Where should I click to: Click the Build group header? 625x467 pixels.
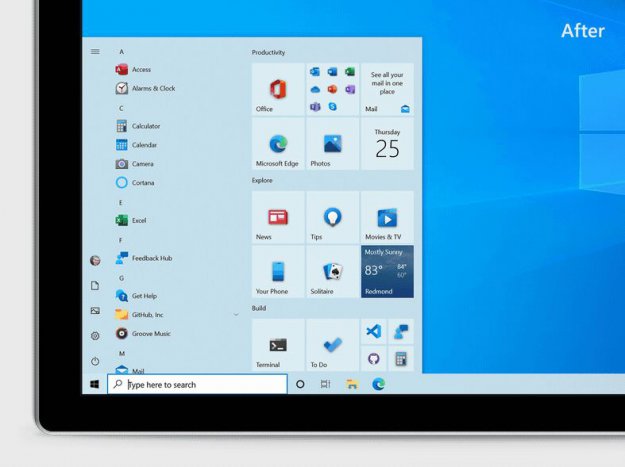[x=259, y=308]
